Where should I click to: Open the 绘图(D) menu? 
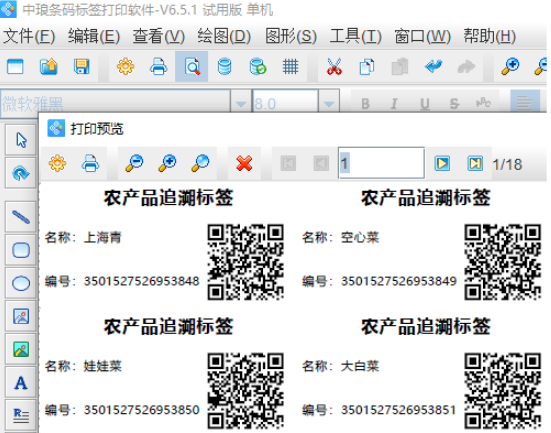224,36
